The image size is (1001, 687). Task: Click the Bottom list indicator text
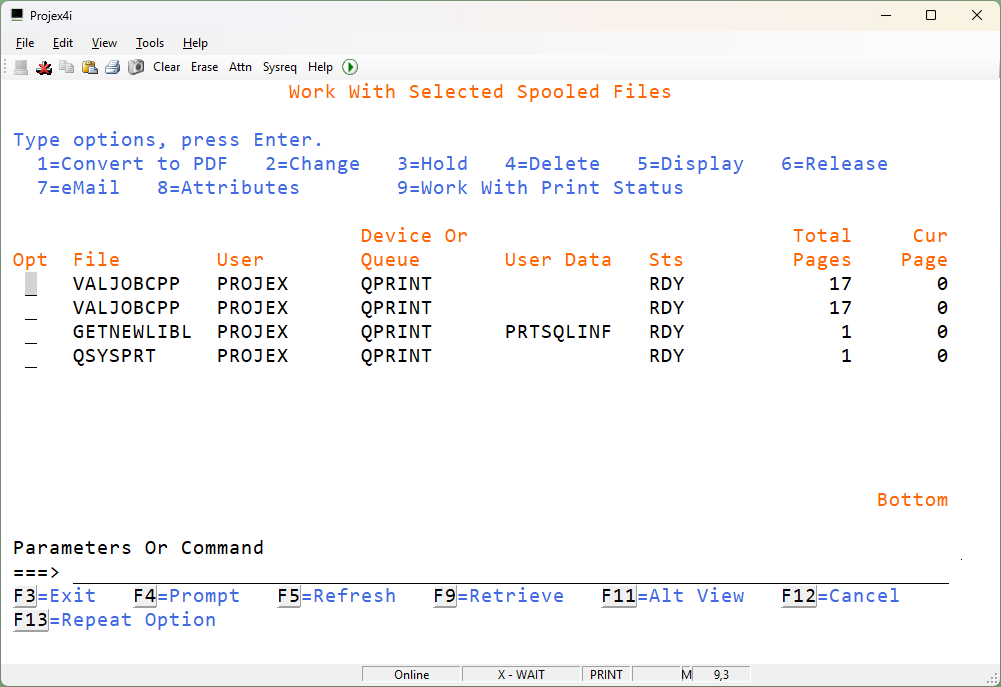click(912, 500)
